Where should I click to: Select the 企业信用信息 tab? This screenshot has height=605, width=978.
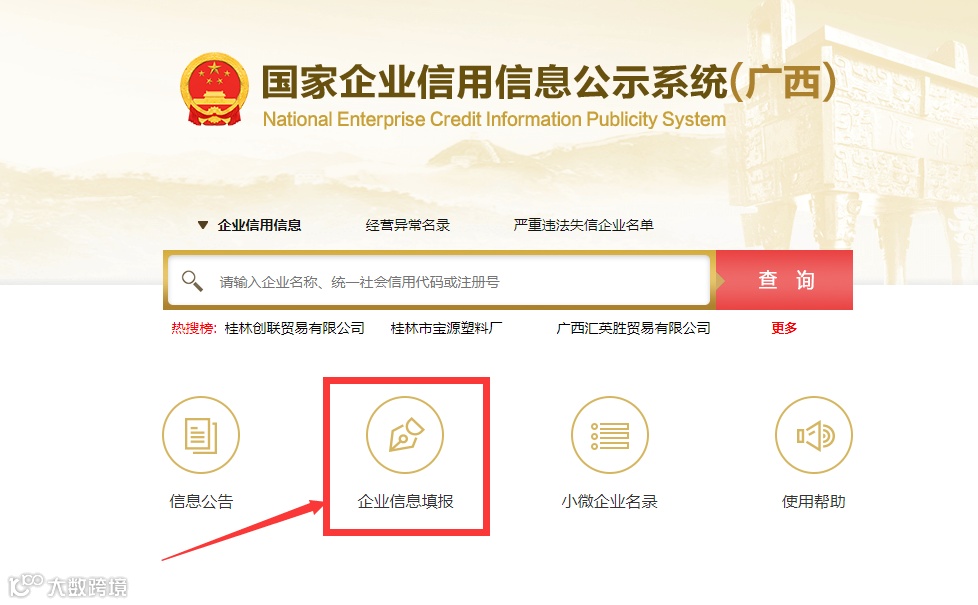click(259, 225)
